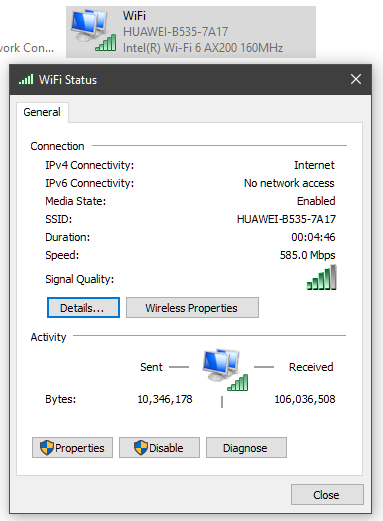
Task: Click the Signal Quality bars indicator
Action: (x=322, y=277)
